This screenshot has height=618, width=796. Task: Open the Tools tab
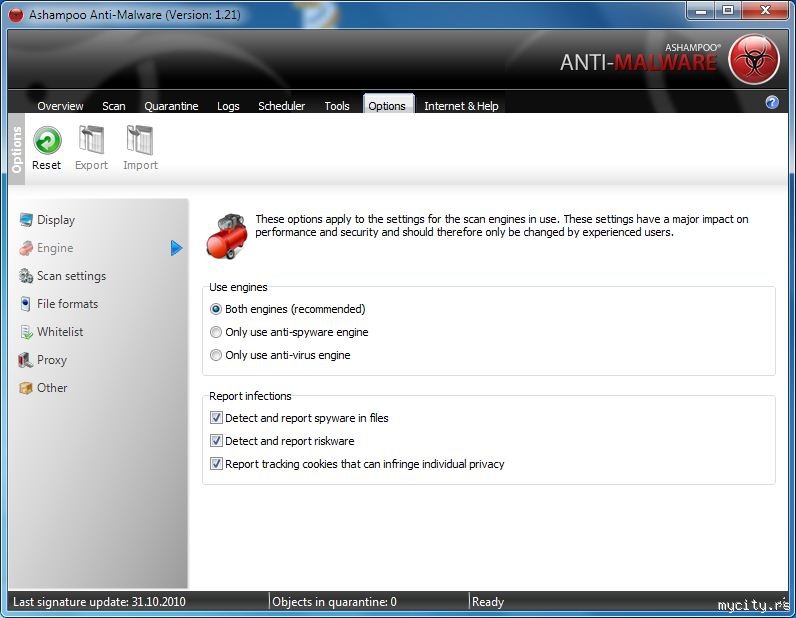point(337,106)
